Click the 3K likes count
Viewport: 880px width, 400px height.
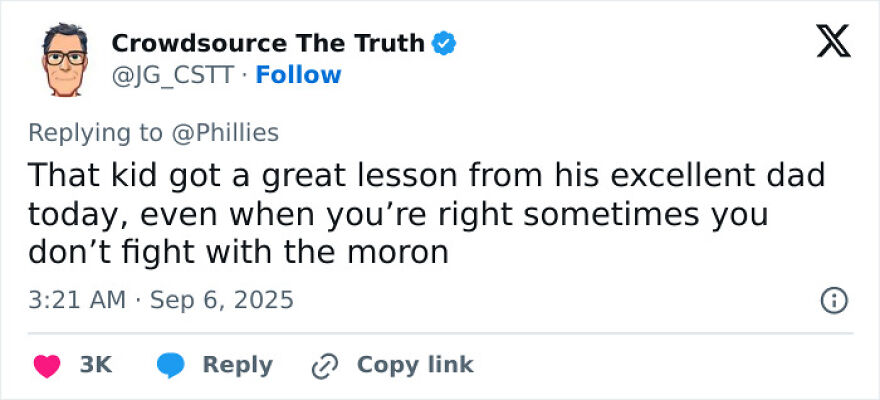point(95,366)
